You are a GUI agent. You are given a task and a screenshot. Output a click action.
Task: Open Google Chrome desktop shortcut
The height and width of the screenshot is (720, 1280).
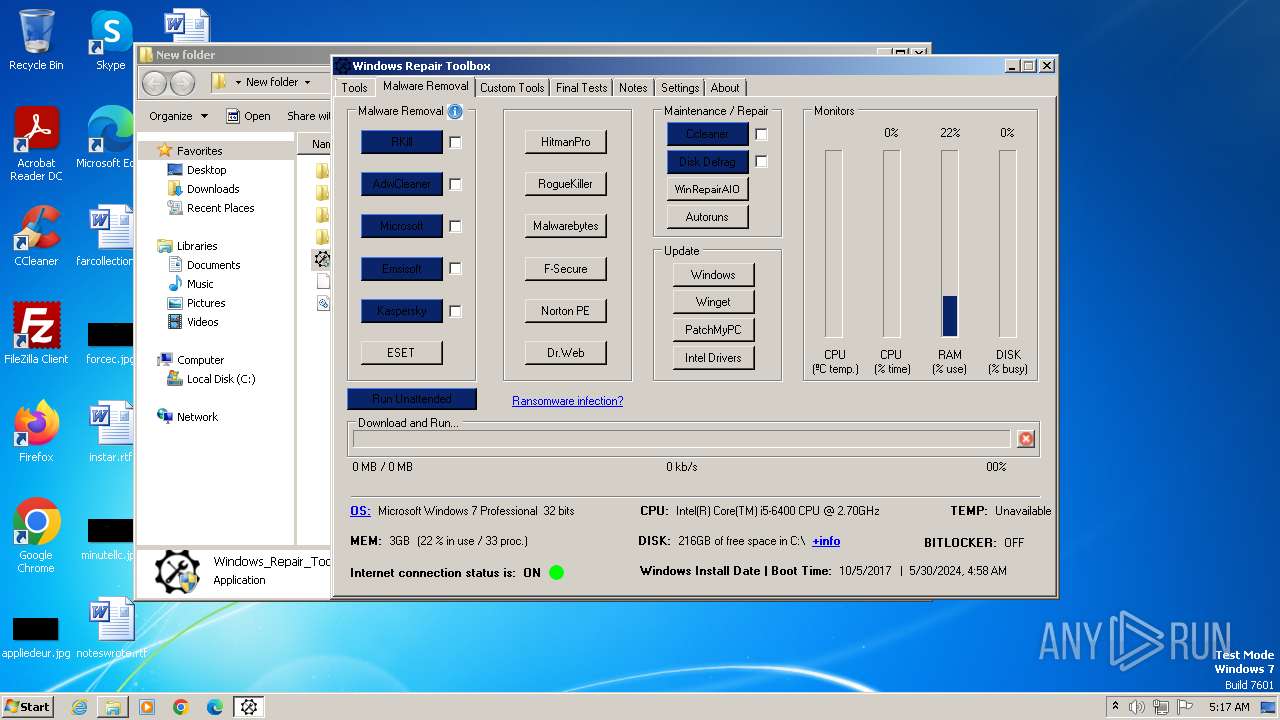click(36, 536)
